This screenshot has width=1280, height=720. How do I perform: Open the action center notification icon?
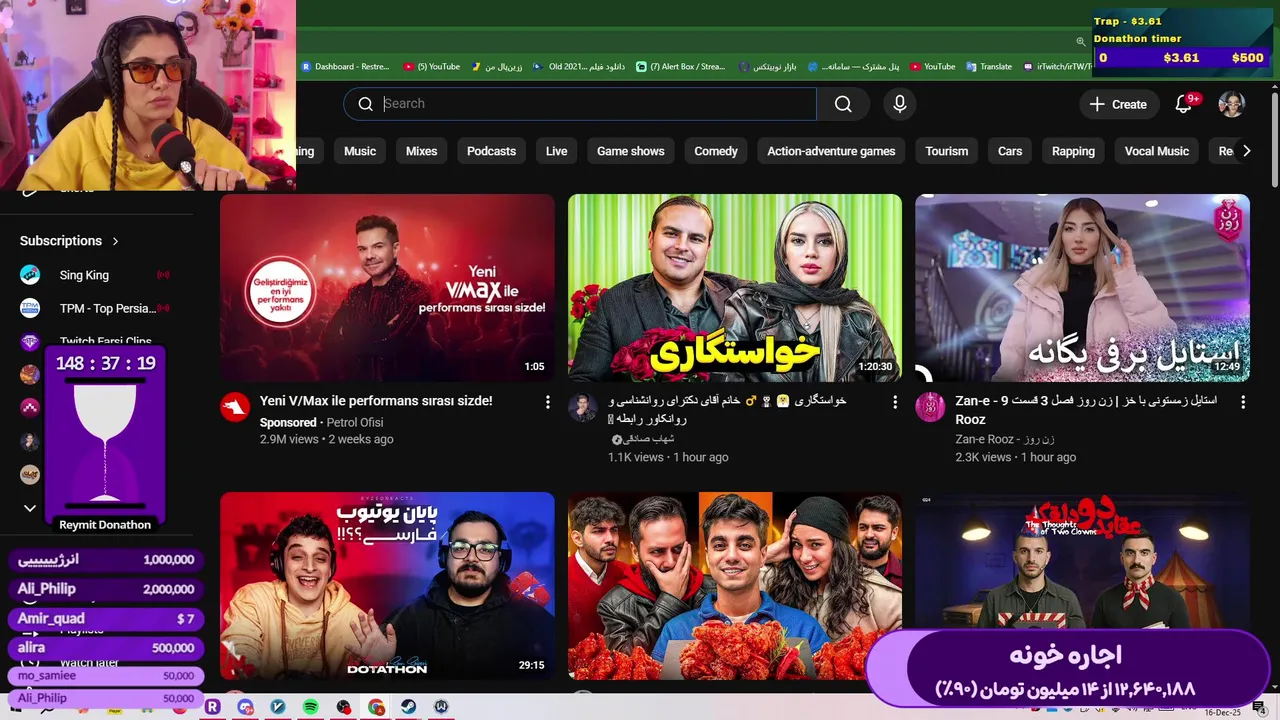[x=1258, y=708]
